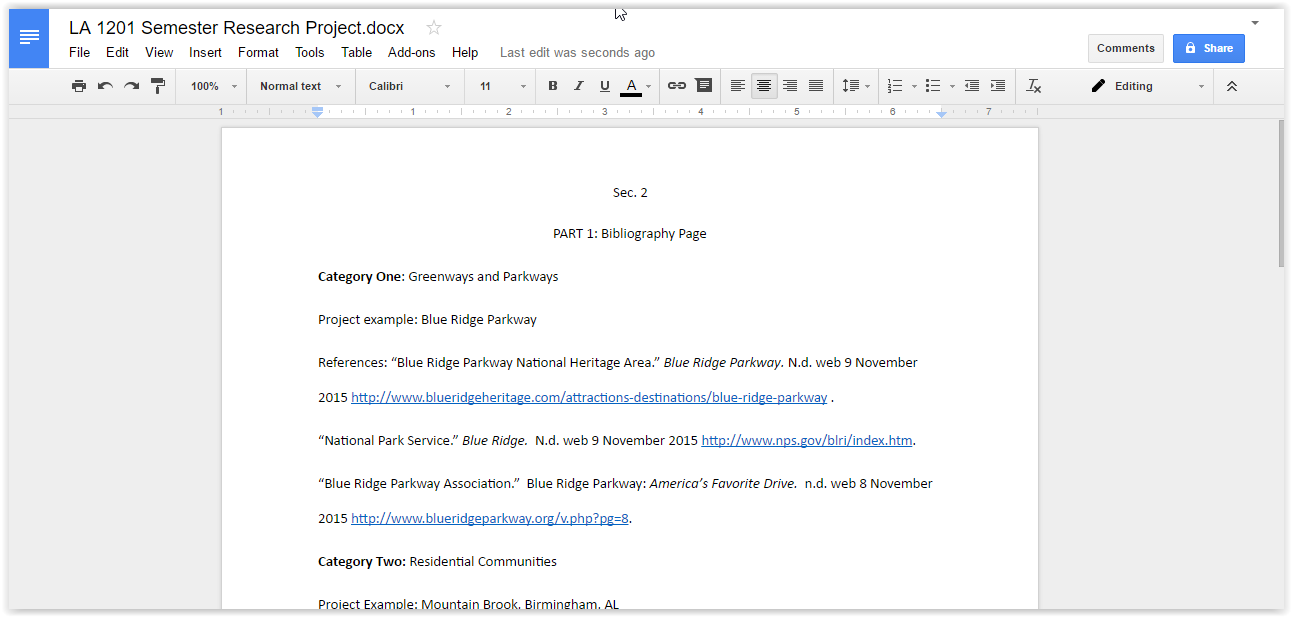Viewport: 1292px width, 617px height.
Task: Open line spacing options
Action: point(855,86)
